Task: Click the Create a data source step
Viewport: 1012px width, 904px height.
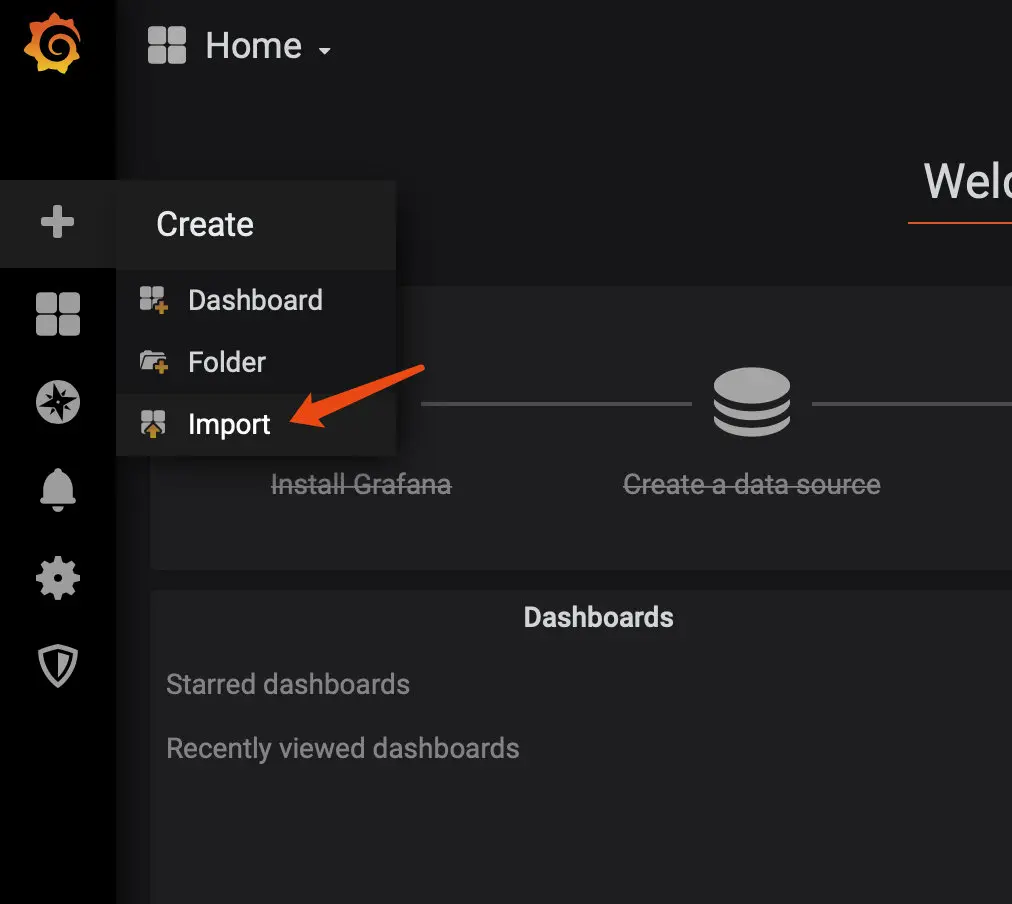Action: [752, 485]
